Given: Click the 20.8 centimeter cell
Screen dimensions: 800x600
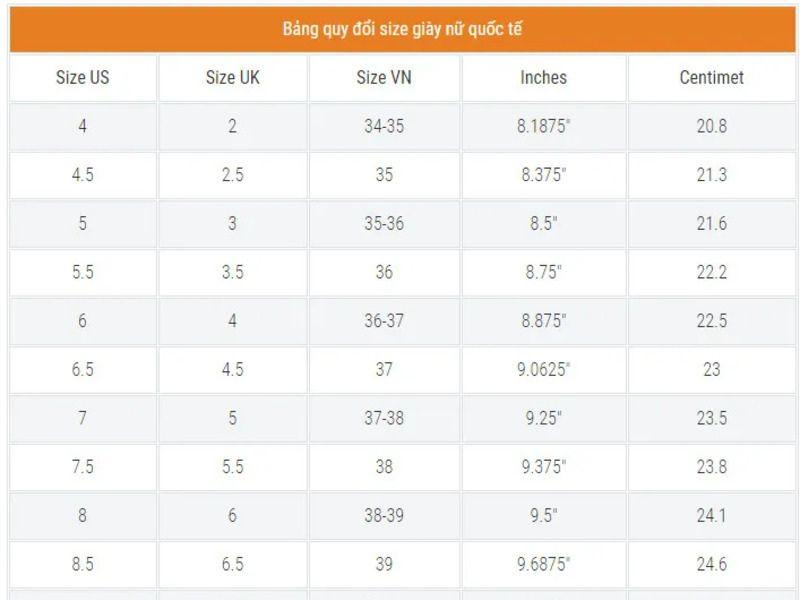Looking at the screenshot, I should point(711,127).
